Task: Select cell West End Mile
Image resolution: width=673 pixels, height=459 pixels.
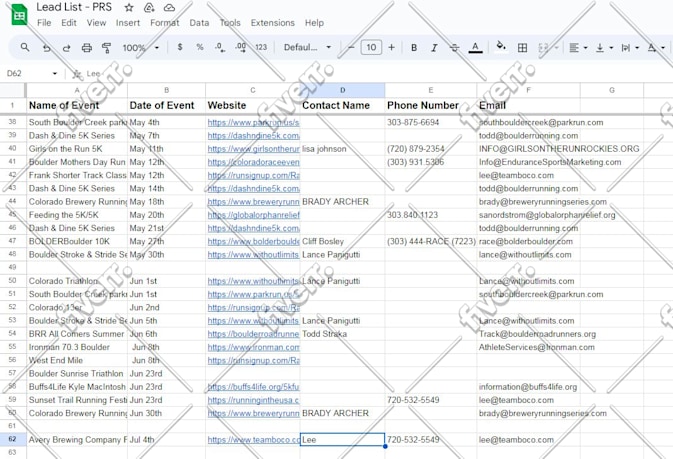Action: pos(77,361)
